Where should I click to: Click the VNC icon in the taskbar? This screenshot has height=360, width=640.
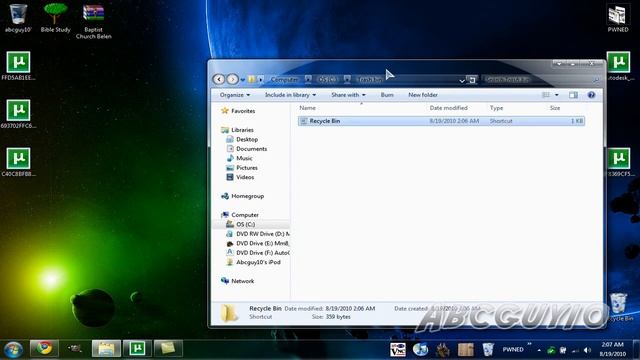398,350
